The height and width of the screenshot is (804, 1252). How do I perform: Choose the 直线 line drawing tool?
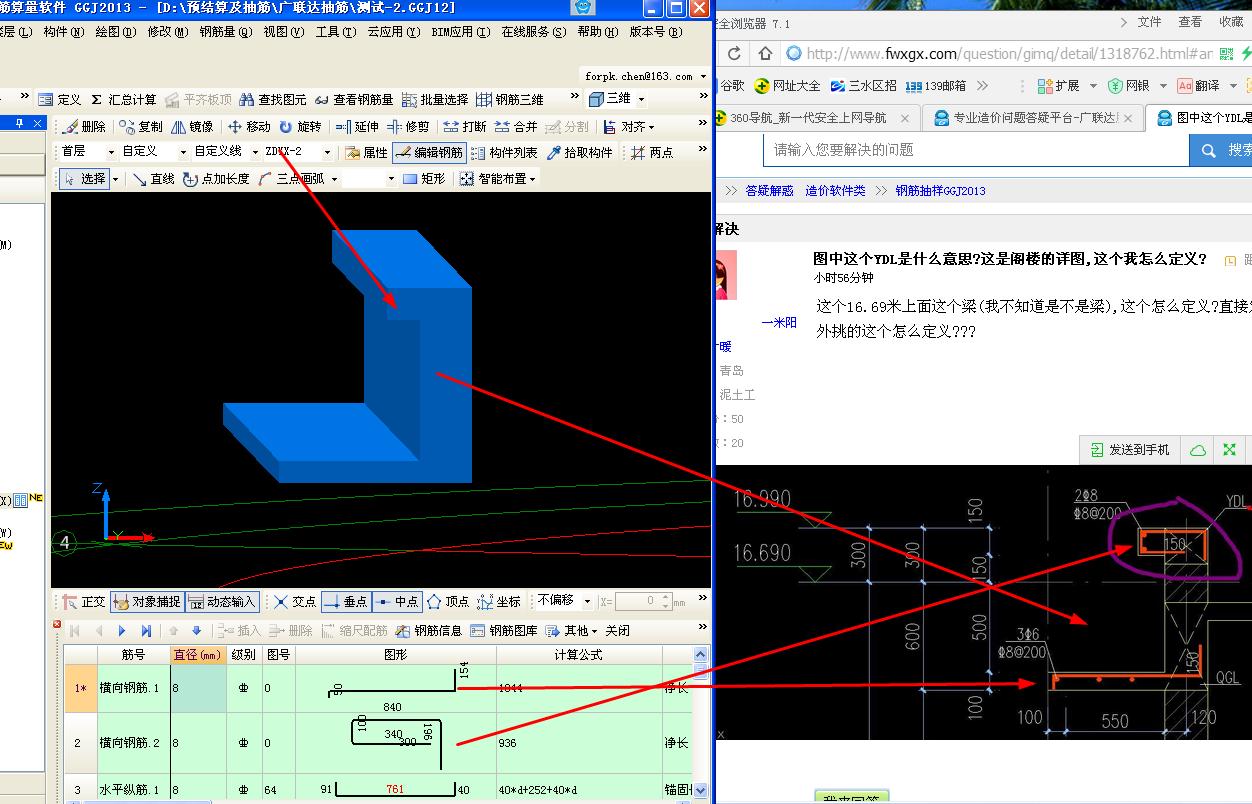point(154,179)
